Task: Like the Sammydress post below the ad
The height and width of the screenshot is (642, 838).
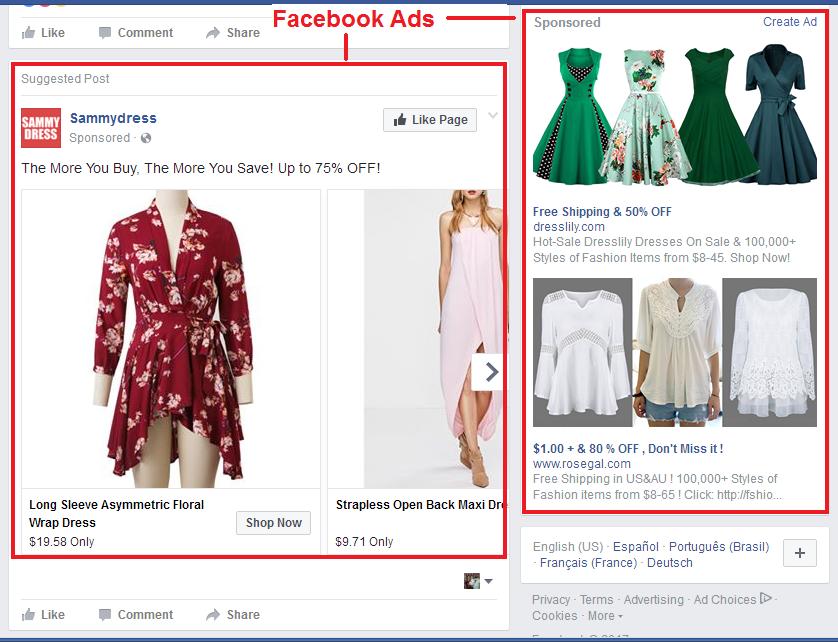Action: 43,615
